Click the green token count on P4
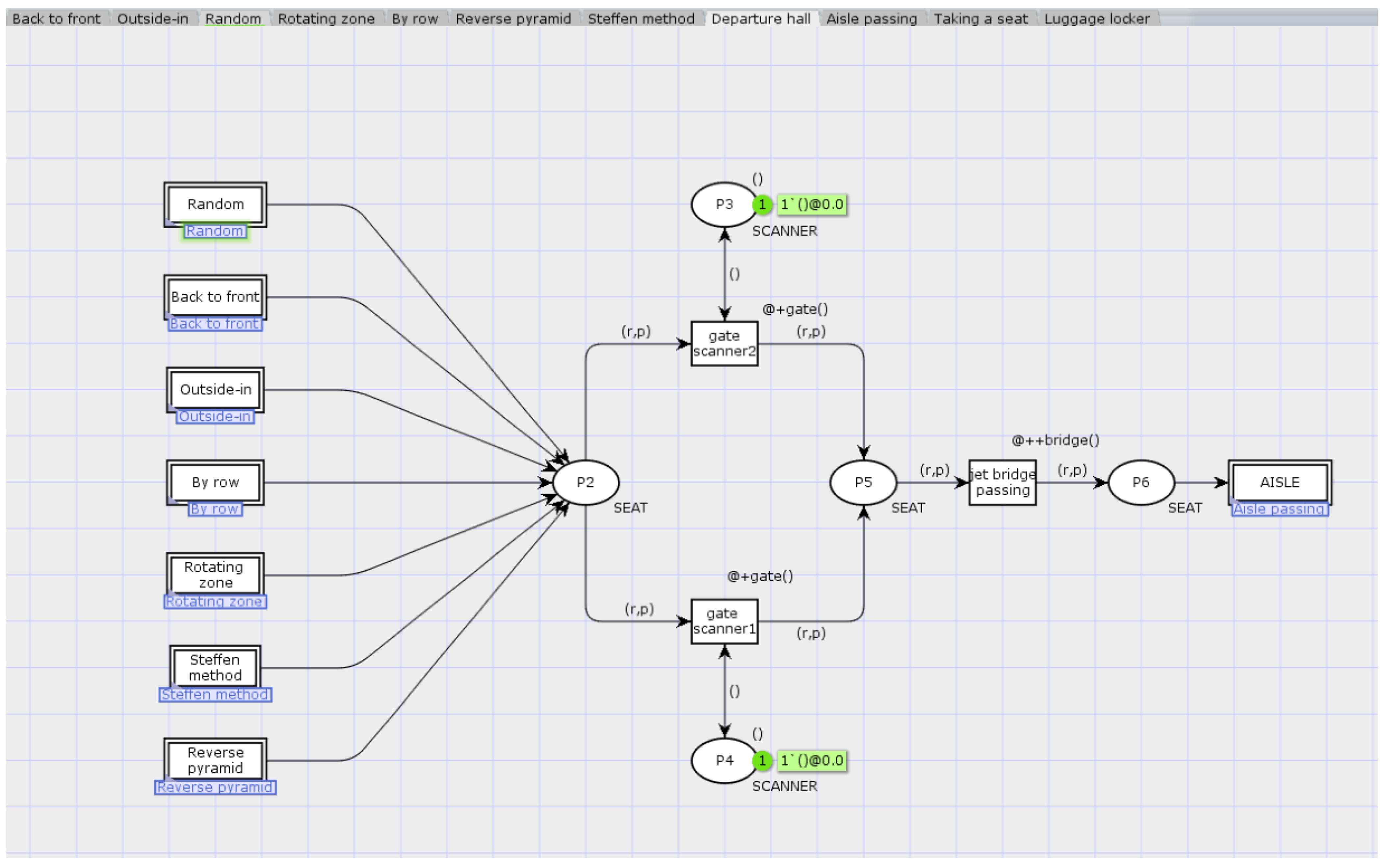This screenshot has height=868, width=1385. (x=762, y=760)
